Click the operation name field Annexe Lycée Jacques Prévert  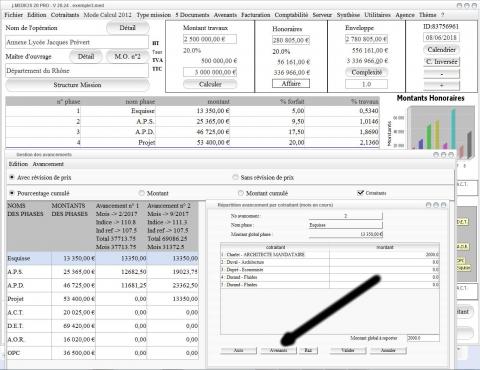(77, 42)
